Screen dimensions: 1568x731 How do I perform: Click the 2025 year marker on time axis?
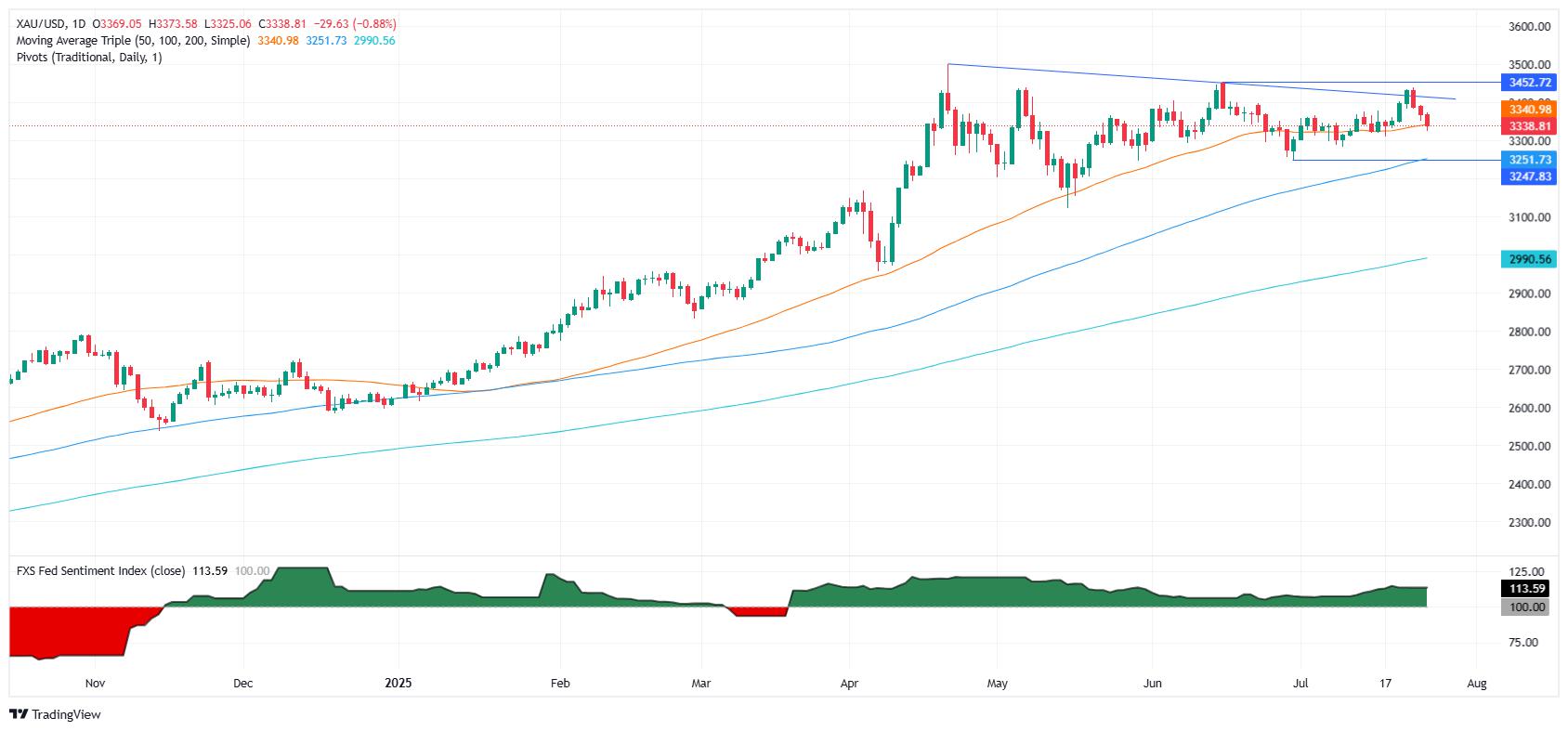[397, 683]
